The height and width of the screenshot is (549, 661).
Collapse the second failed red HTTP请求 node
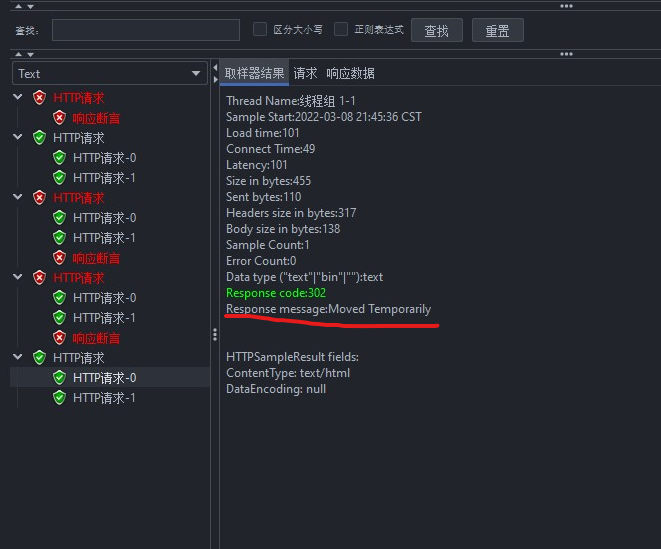[18, 197]
